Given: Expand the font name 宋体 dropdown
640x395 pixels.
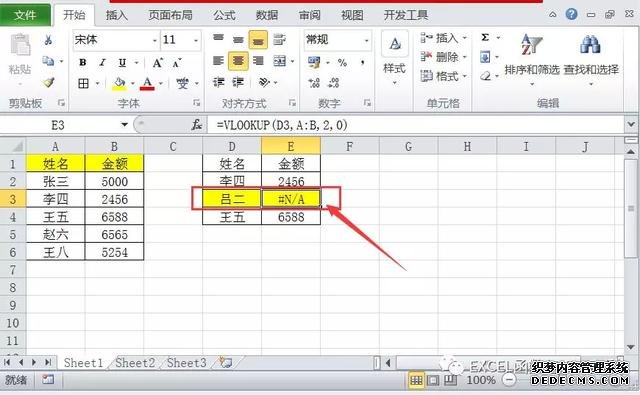Looking at the screenshot, I should [155, 40].
